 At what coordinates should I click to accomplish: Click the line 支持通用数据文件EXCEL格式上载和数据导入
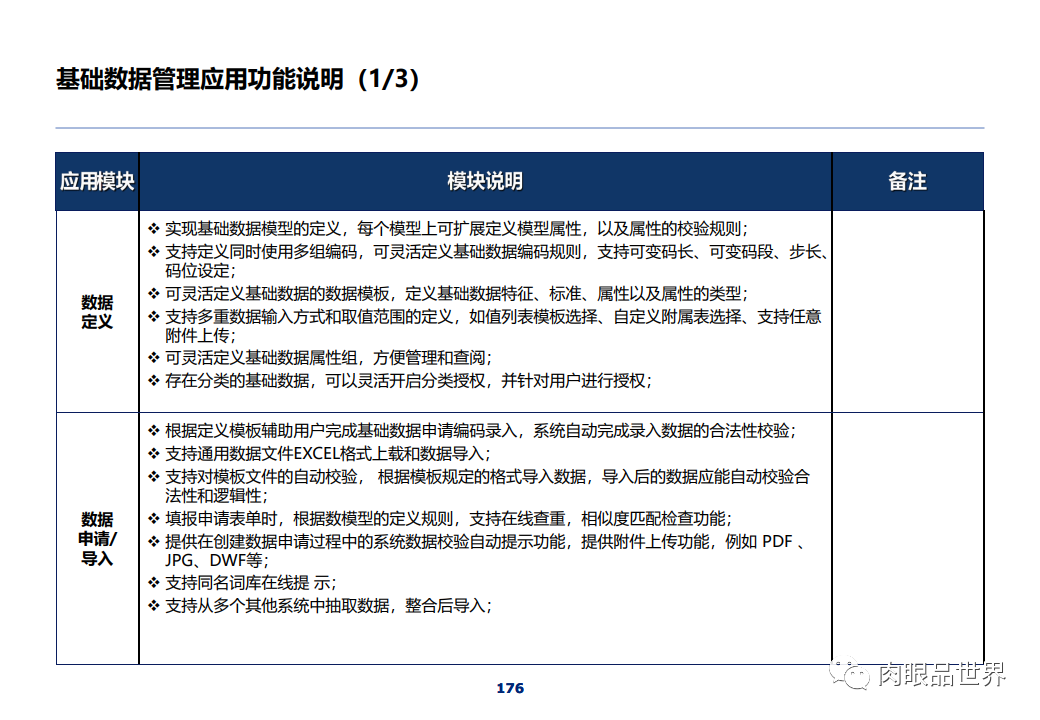tap(328, 454)
